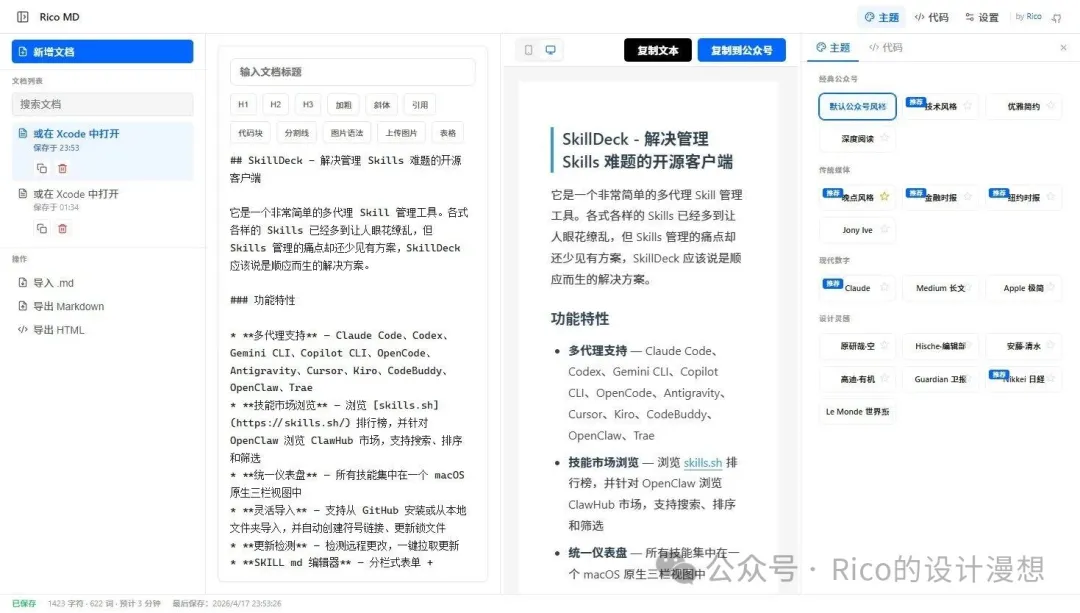
Task: Focus the 搜索文档 search field
Action: (x=103, y=104)
